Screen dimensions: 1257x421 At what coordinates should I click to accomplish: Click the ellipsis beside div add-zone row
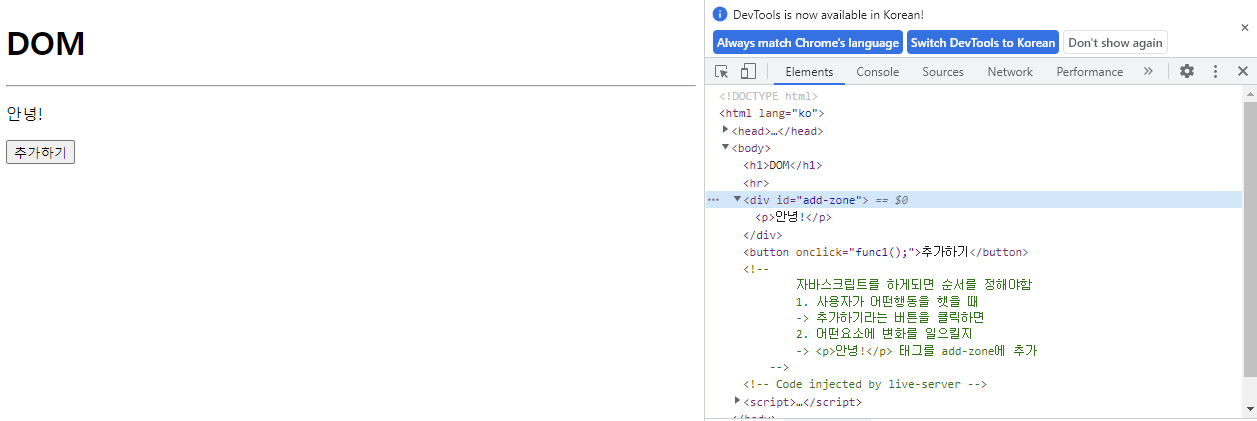(713, 200)
